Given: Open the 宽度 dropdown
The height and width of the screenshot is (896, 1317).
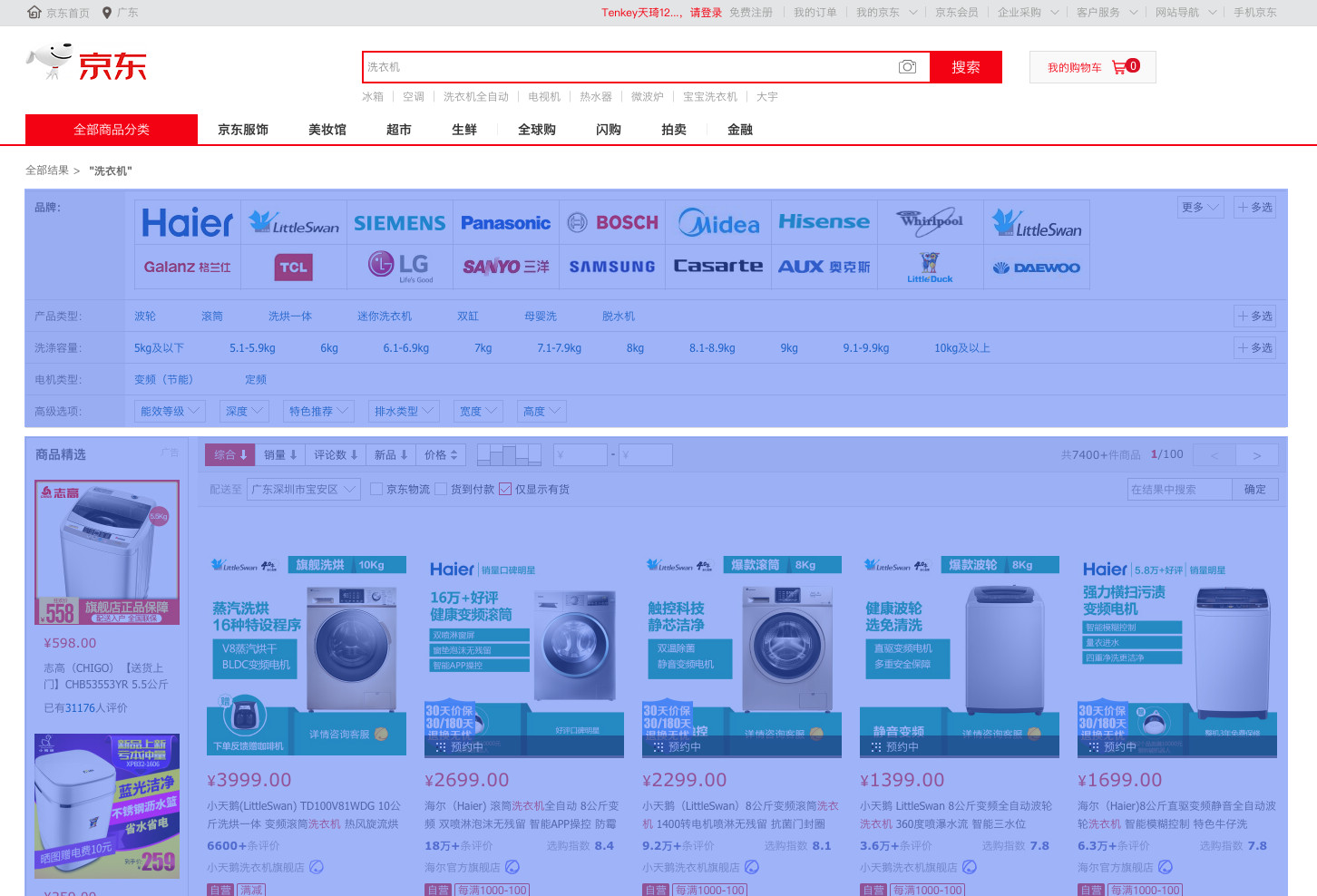Looking at the screenshot, I should [478, 411].
